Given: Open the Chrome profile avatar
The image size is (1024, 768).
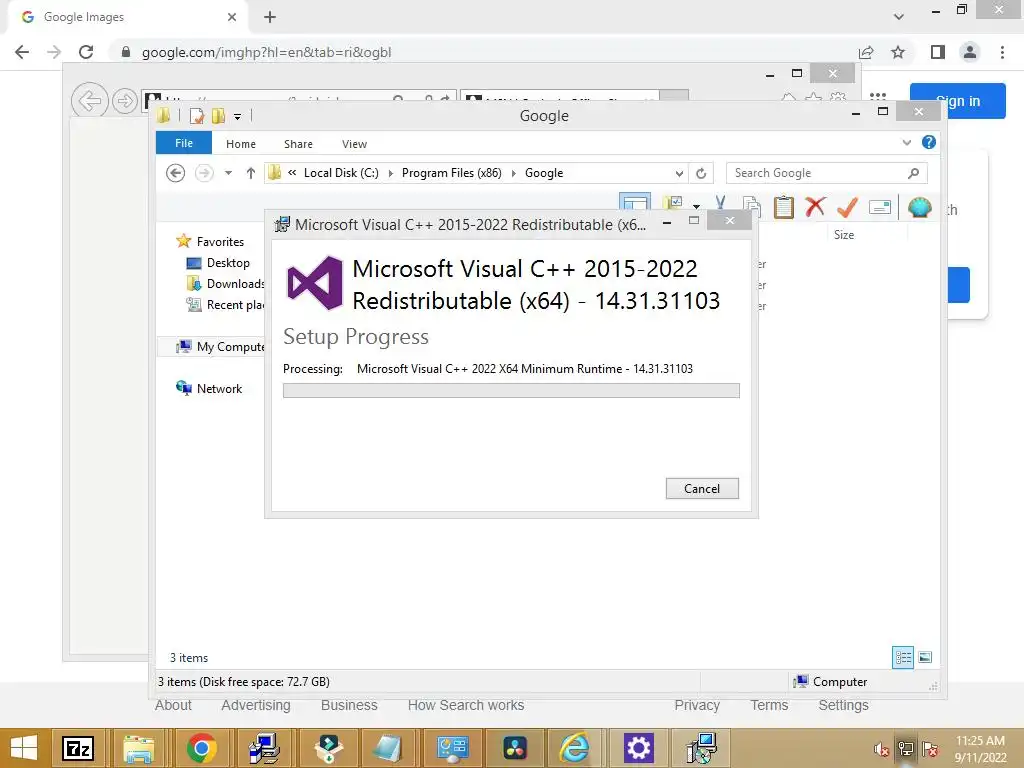Looking at the screenshot, I should pos(970,52).
